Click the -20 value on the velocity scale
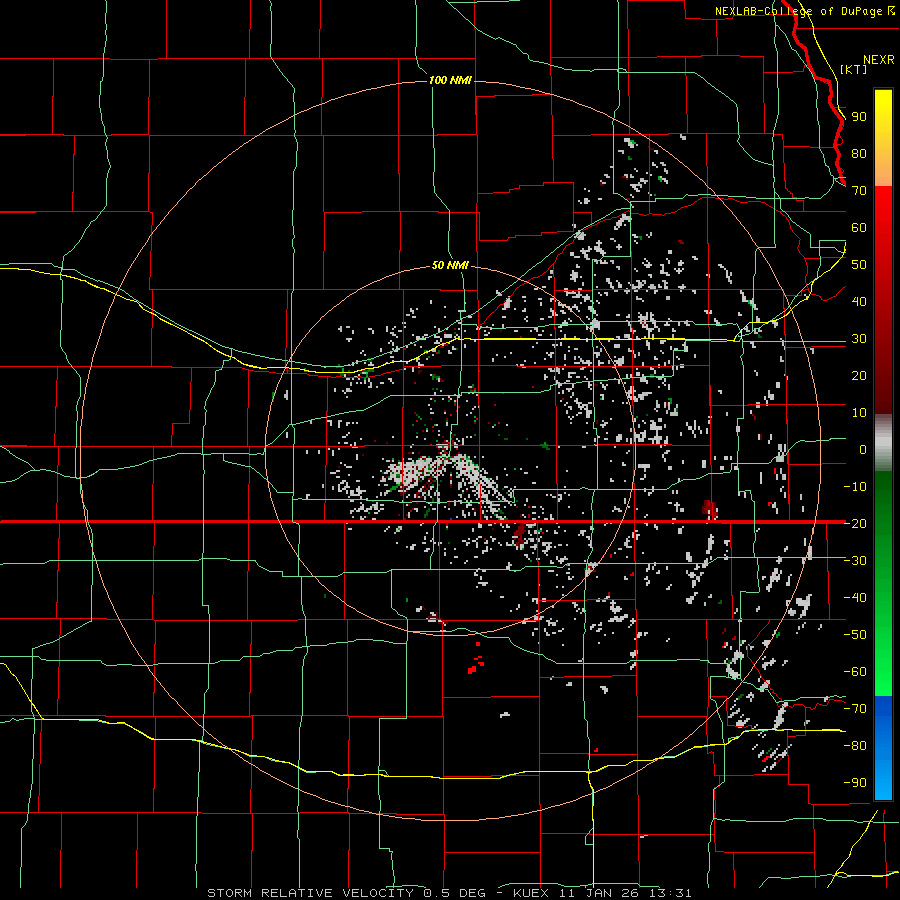This screenshot has width=900, height=900. (x=855, y=524)
